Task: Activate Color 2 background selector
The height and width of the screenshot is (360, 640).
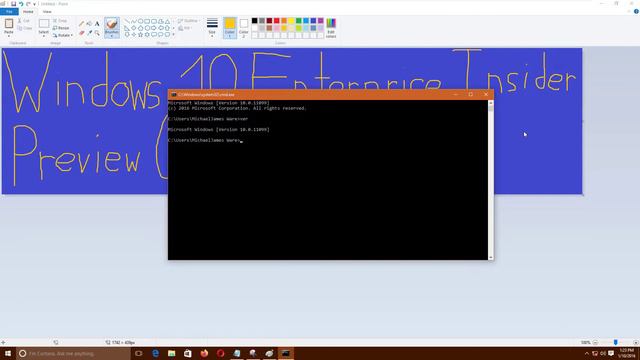Action: click(244, 28)
